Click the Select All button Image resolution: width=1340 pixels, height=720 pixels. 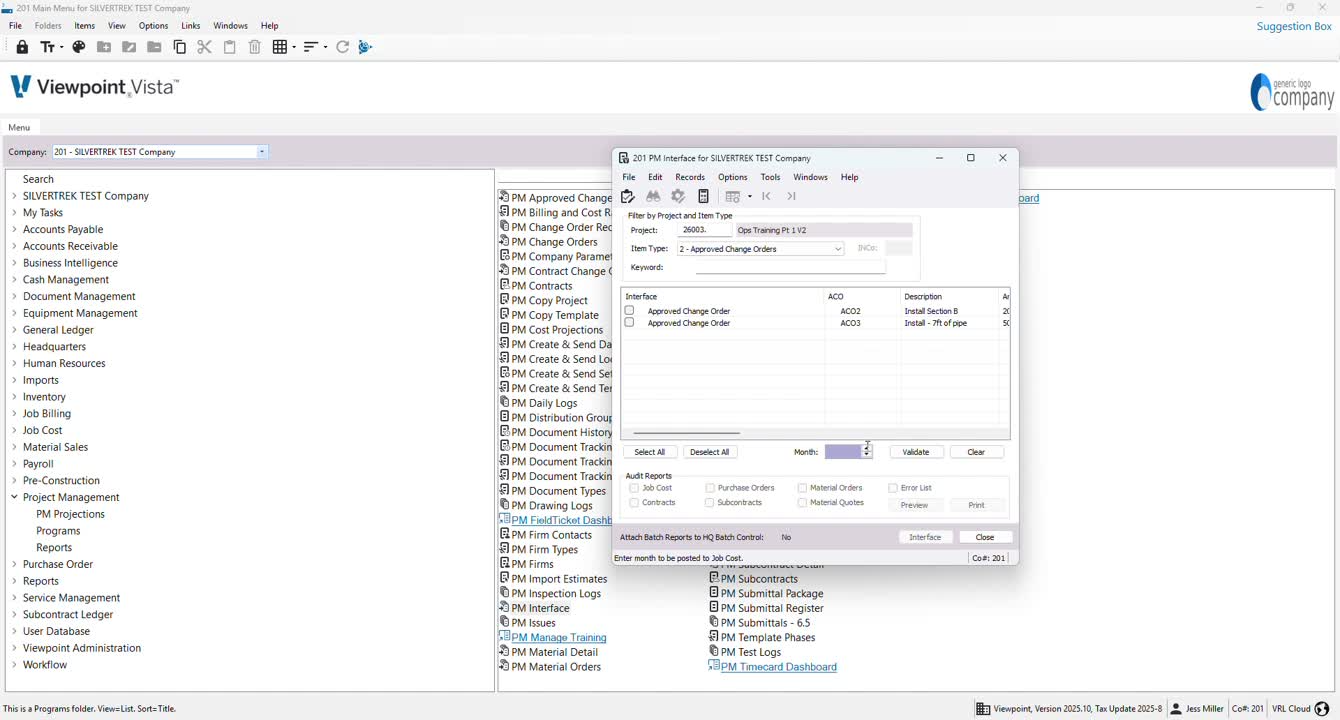649,452
